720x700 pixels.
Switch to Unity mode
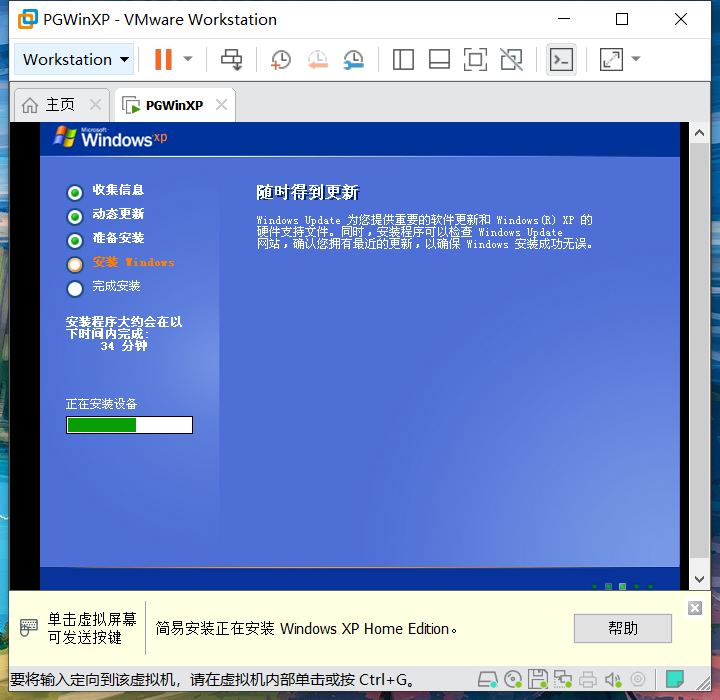[x=511, y=59]
